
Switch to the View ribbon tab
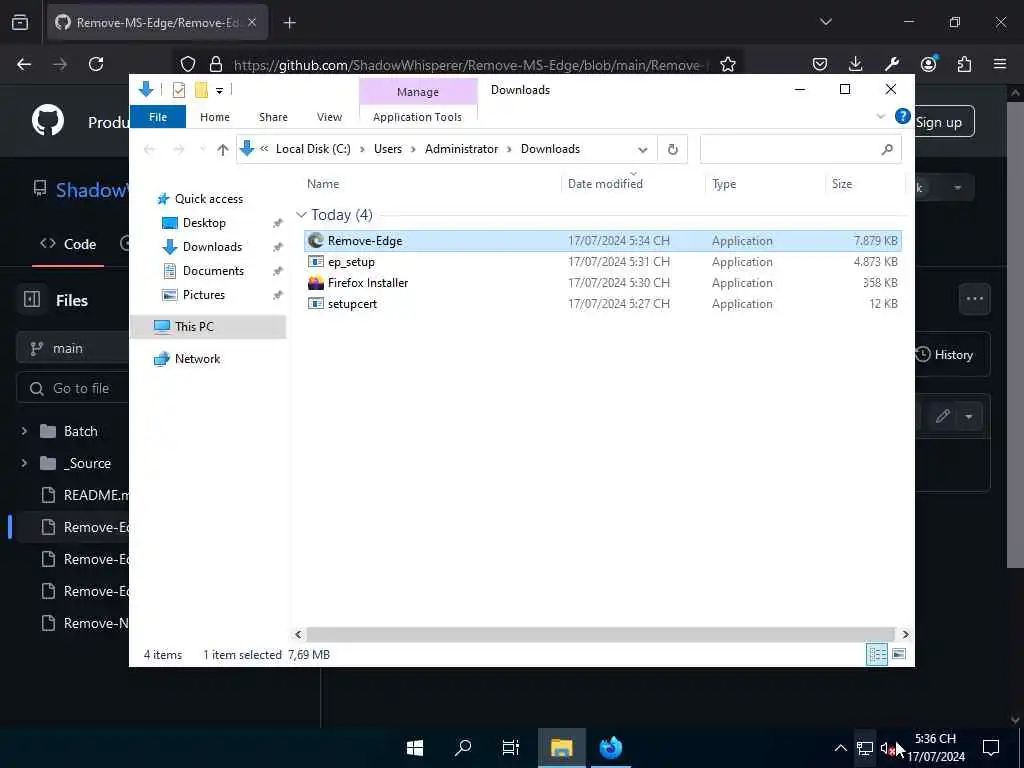point(329,117)
